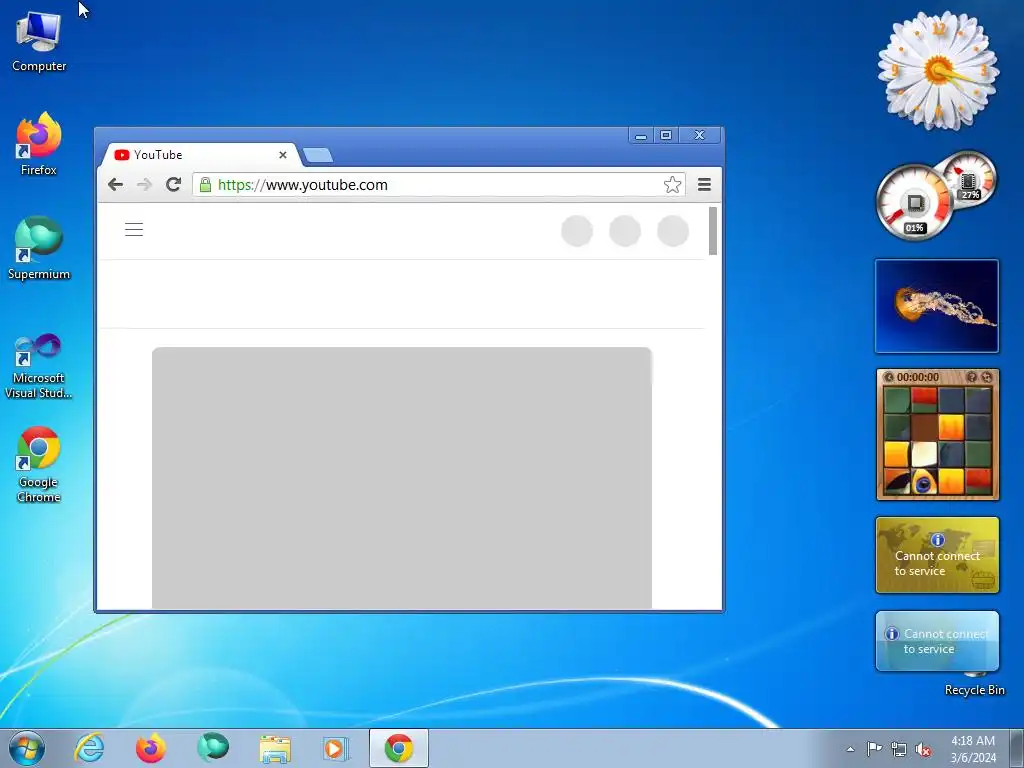This screenshot has height=768, width=1024.
Task: Click the address bar showing www.youtube.com
Action: [x=439, y=185]
